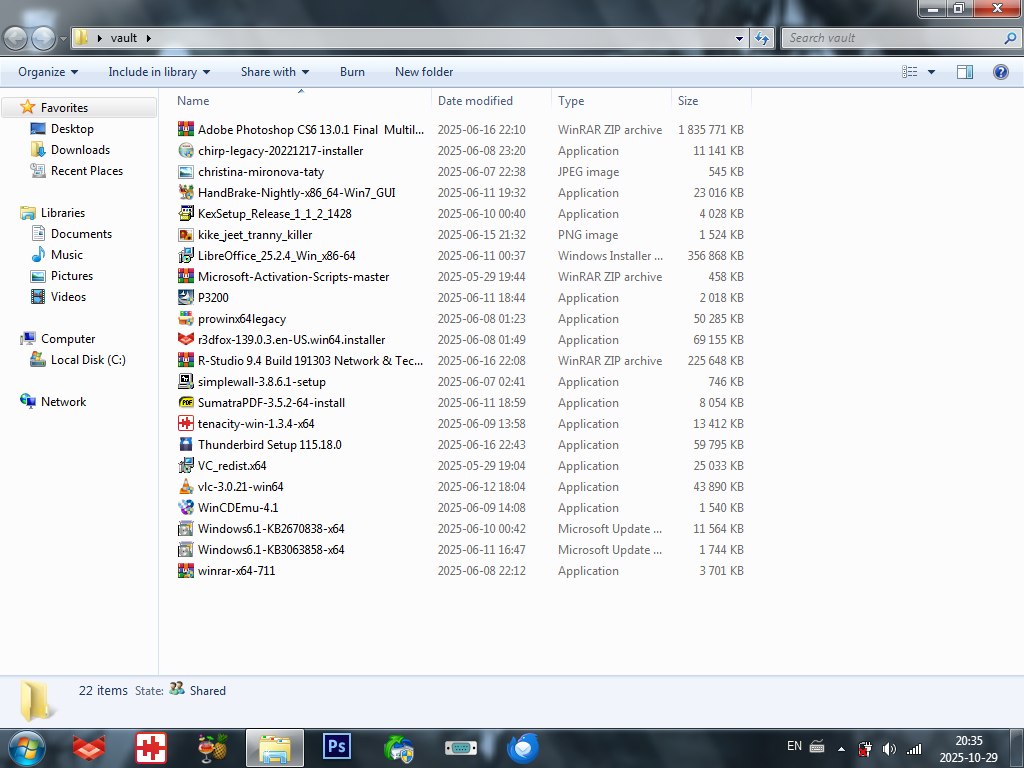The image size is (1024, 768).
Task: Click the magnifier icon in the search box
Action: [x=1010, y=39]
